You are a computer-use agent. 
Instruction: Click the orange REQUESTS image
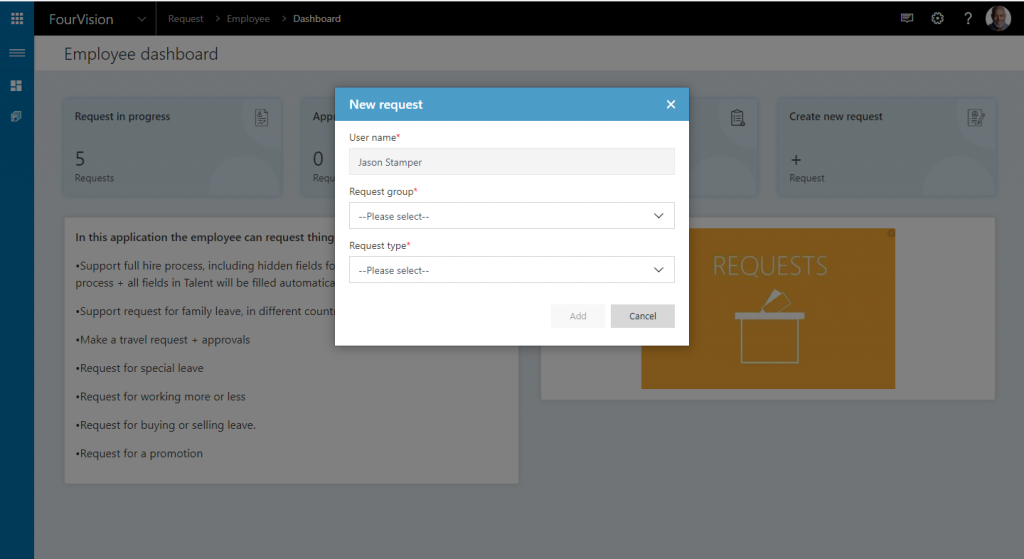768,308
